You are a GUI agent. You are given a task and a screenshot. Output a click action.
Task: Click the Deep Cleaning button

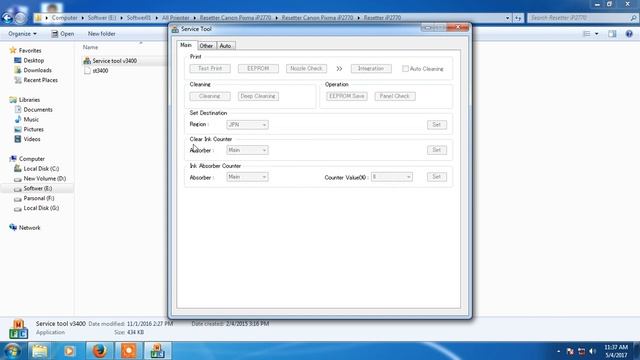coord(258,96)
